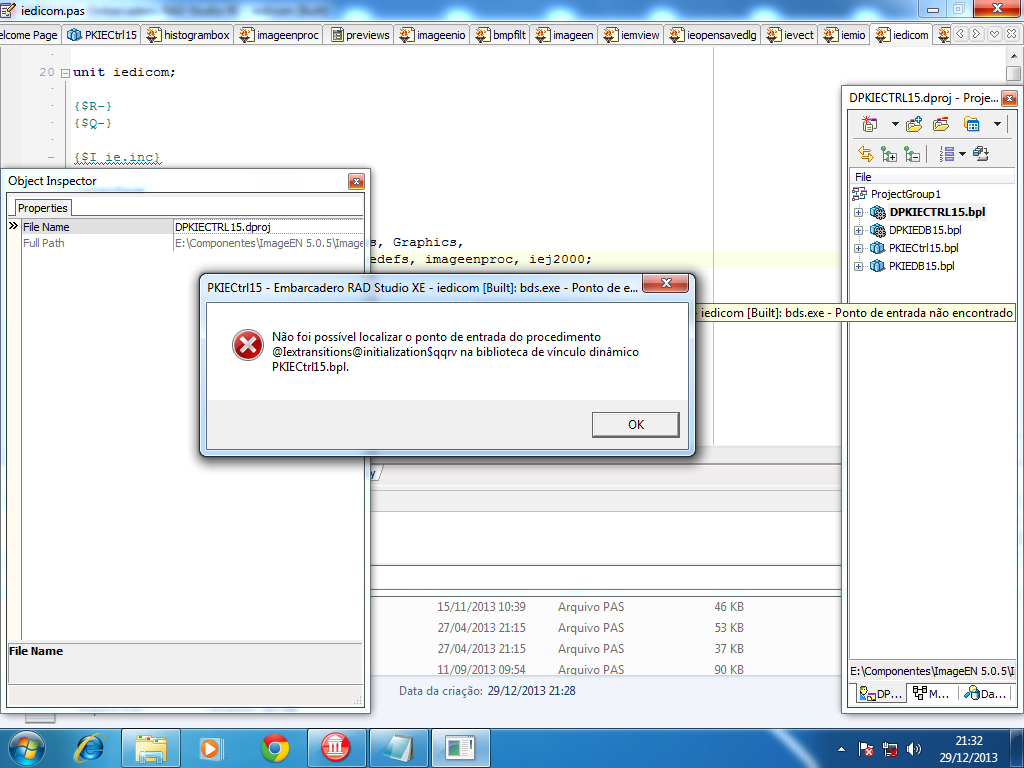
Task: Show hidden system tray icons
Action: click(841, 749)
